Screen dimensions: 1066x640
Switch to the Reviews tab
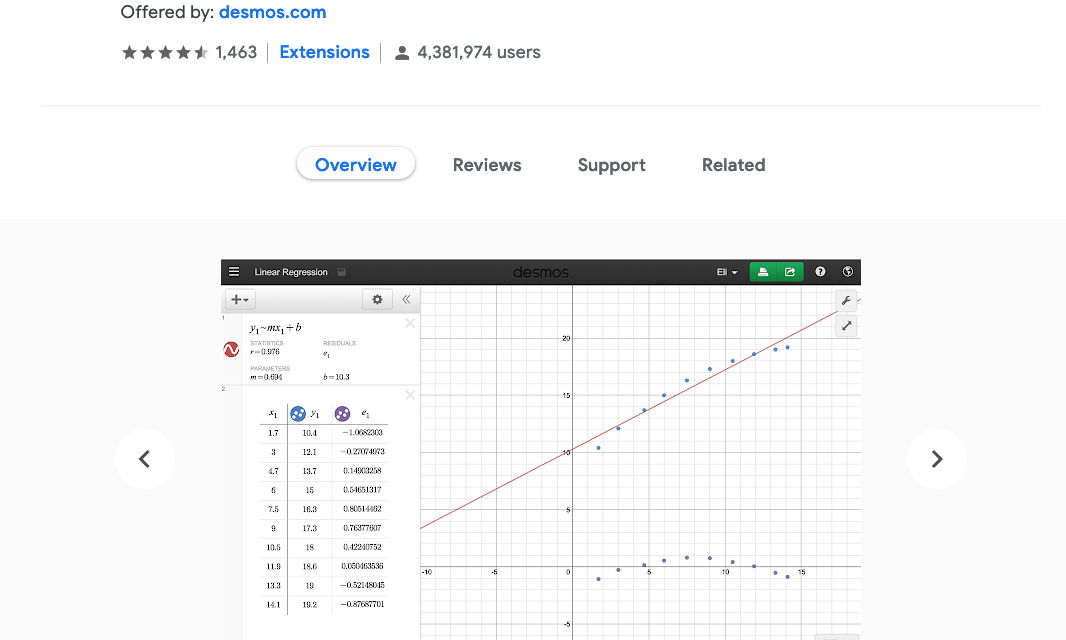click(487, 165)
